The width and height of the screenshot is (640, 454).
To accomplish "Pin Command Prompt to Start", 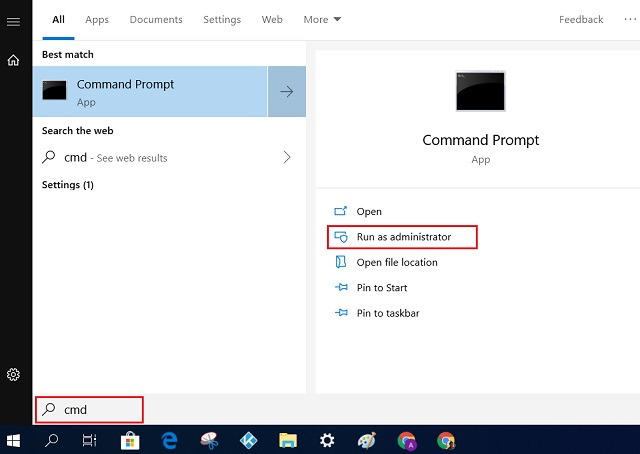I will (x=382, y=288).
